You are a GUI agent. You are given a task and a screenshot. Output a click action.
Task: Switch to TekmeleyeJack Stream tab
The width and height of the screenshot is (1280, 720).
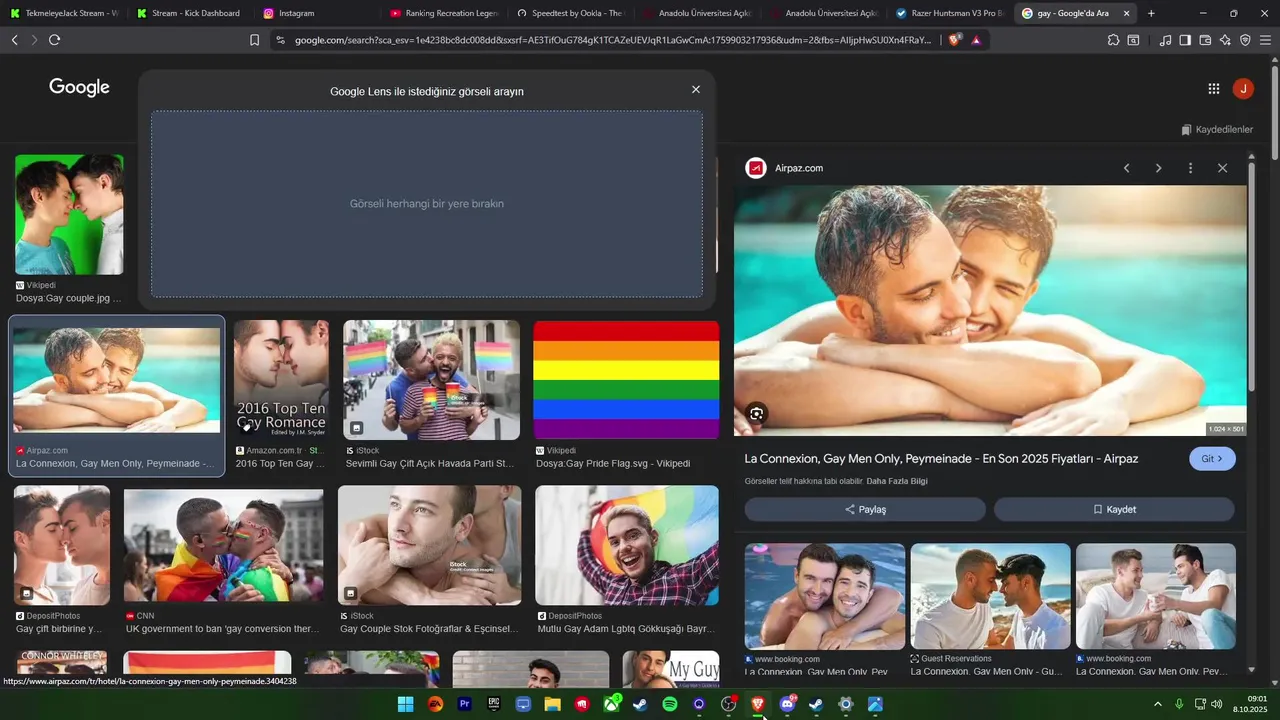65,13
